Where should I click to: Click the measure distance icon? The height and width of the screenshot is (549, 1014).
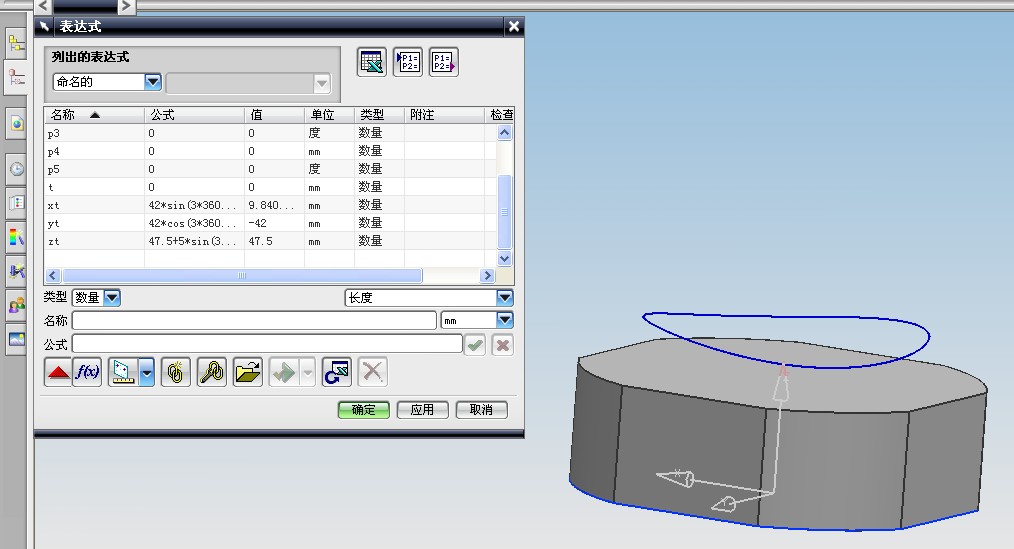pos(123,372)
